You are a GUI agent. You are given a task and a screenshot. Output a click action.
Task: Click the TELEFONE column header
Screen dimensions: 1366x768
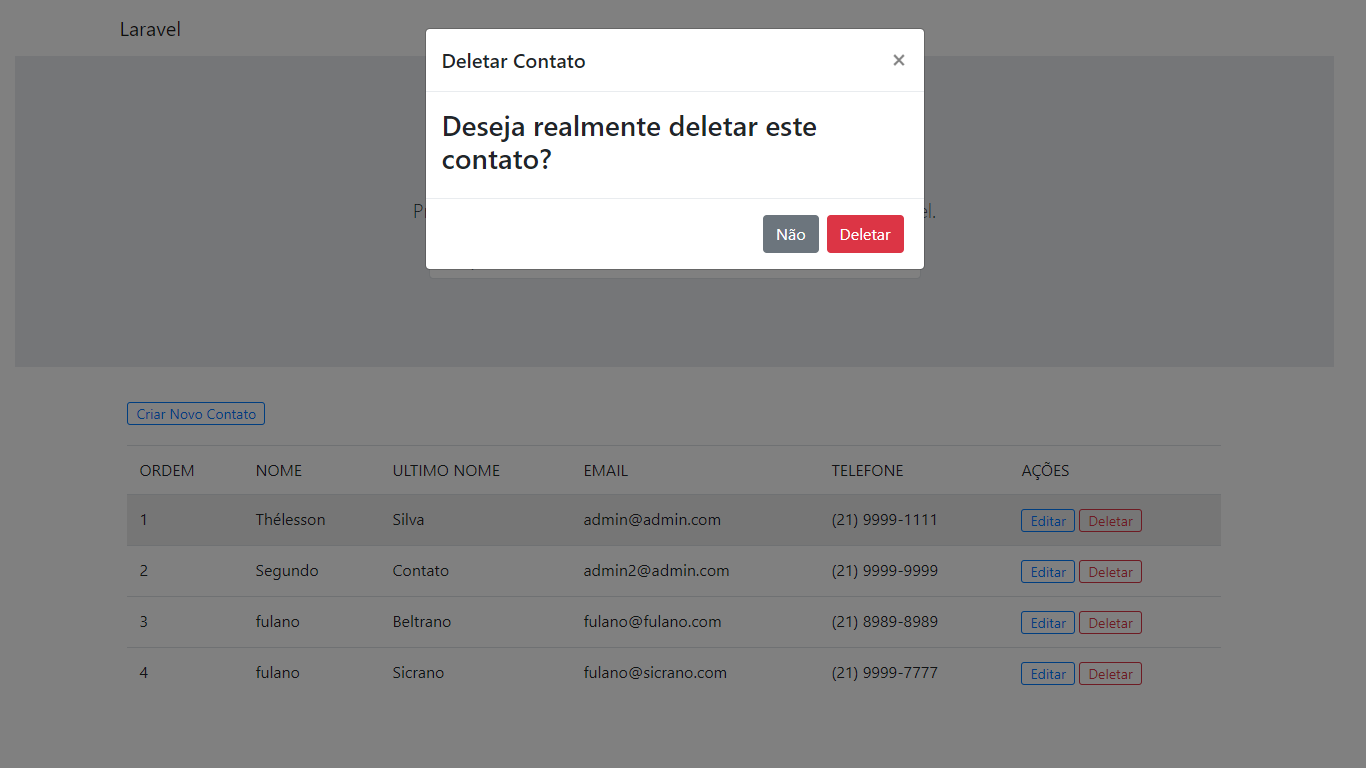(867, 470)
